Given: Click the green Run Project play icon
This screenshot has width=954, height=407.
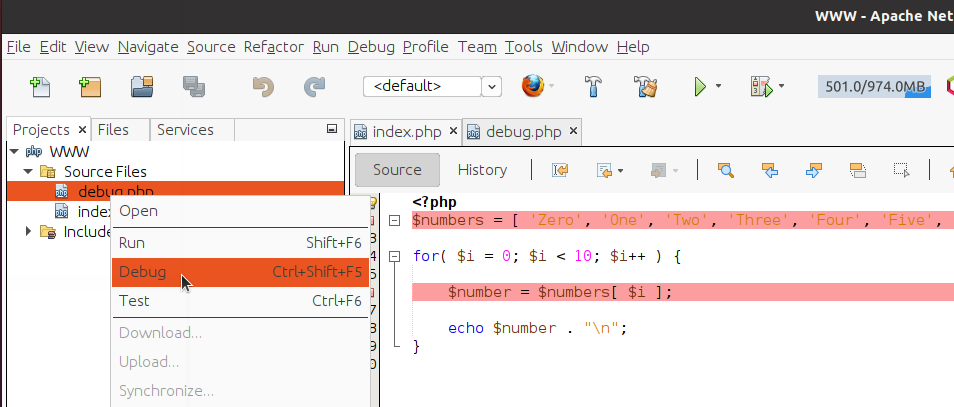Looking at the screenshot, I should tap(700, 86).
